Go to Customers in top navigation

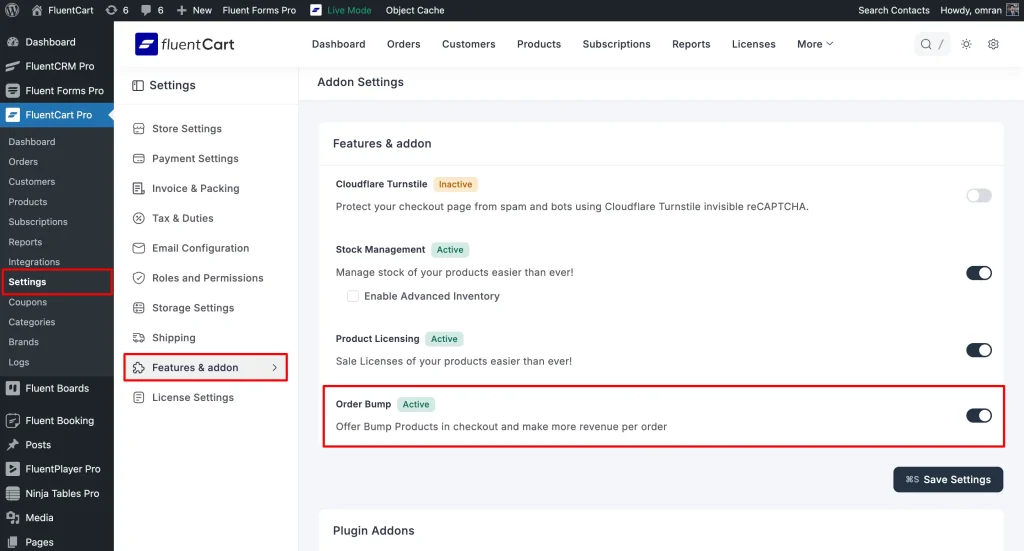(468, 44)
